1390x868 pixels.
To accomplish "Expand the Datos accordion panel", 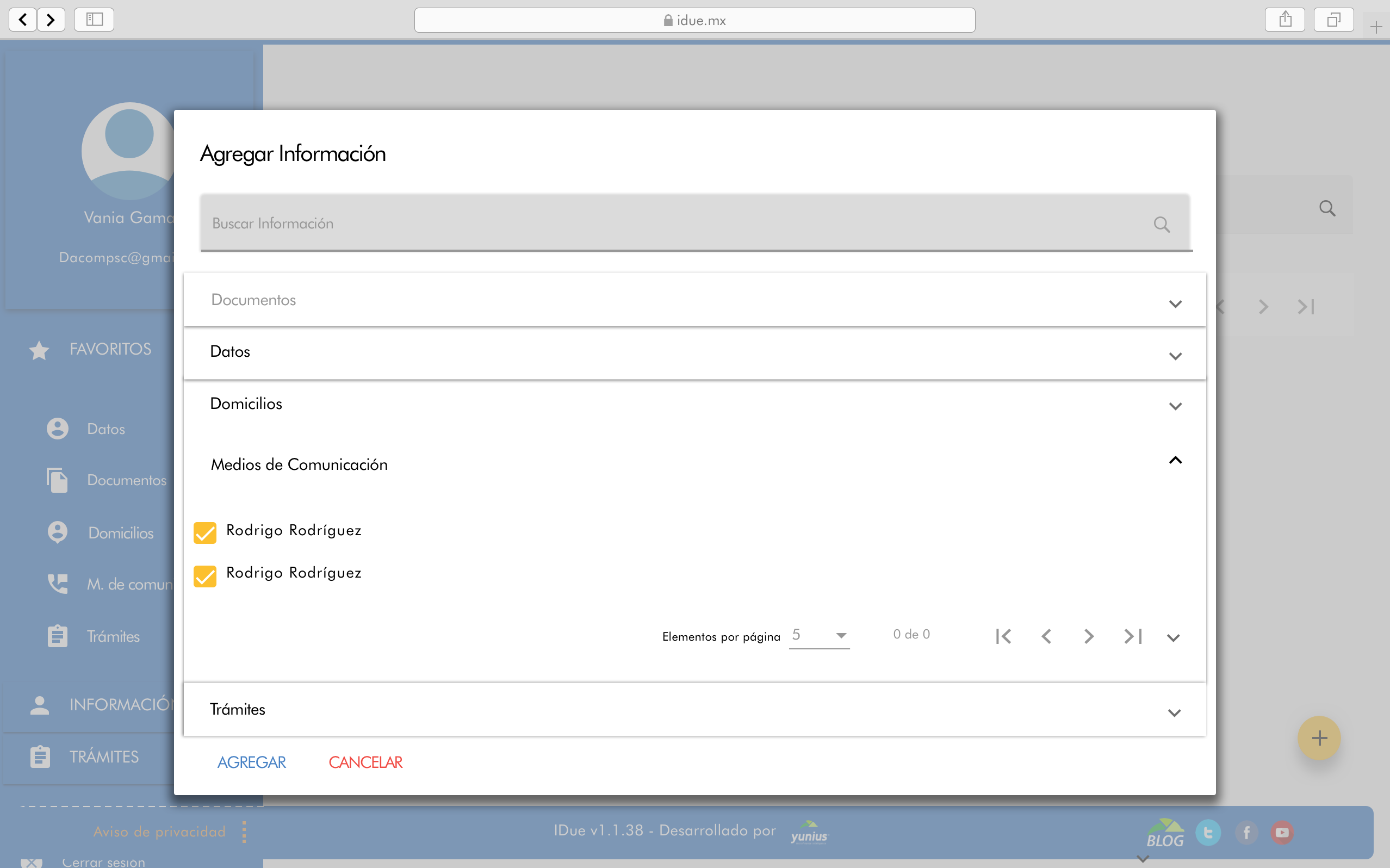I will (x=694, y=352).
